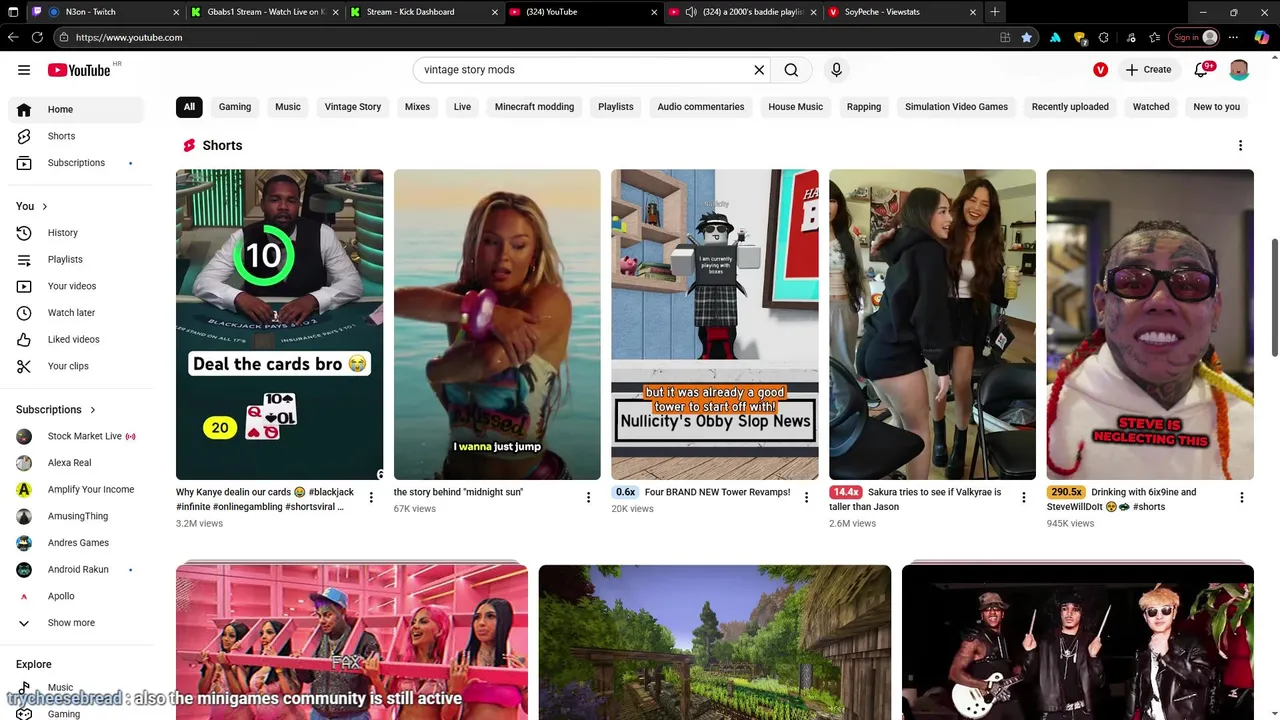Select the Gaming filter chip
Viewport: 1280px width, 720px height.
pyautogui.click(x=235, y=107)
